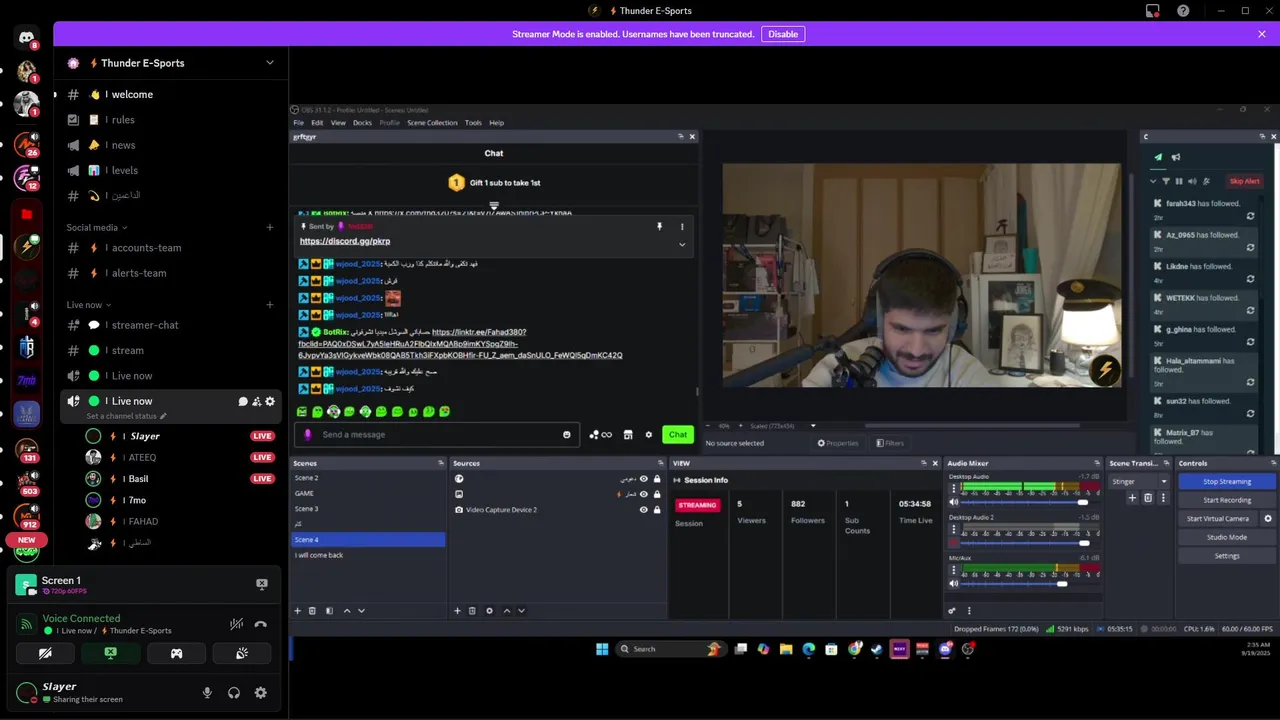Collapse pinned message chevron in chat

[682, 244]
